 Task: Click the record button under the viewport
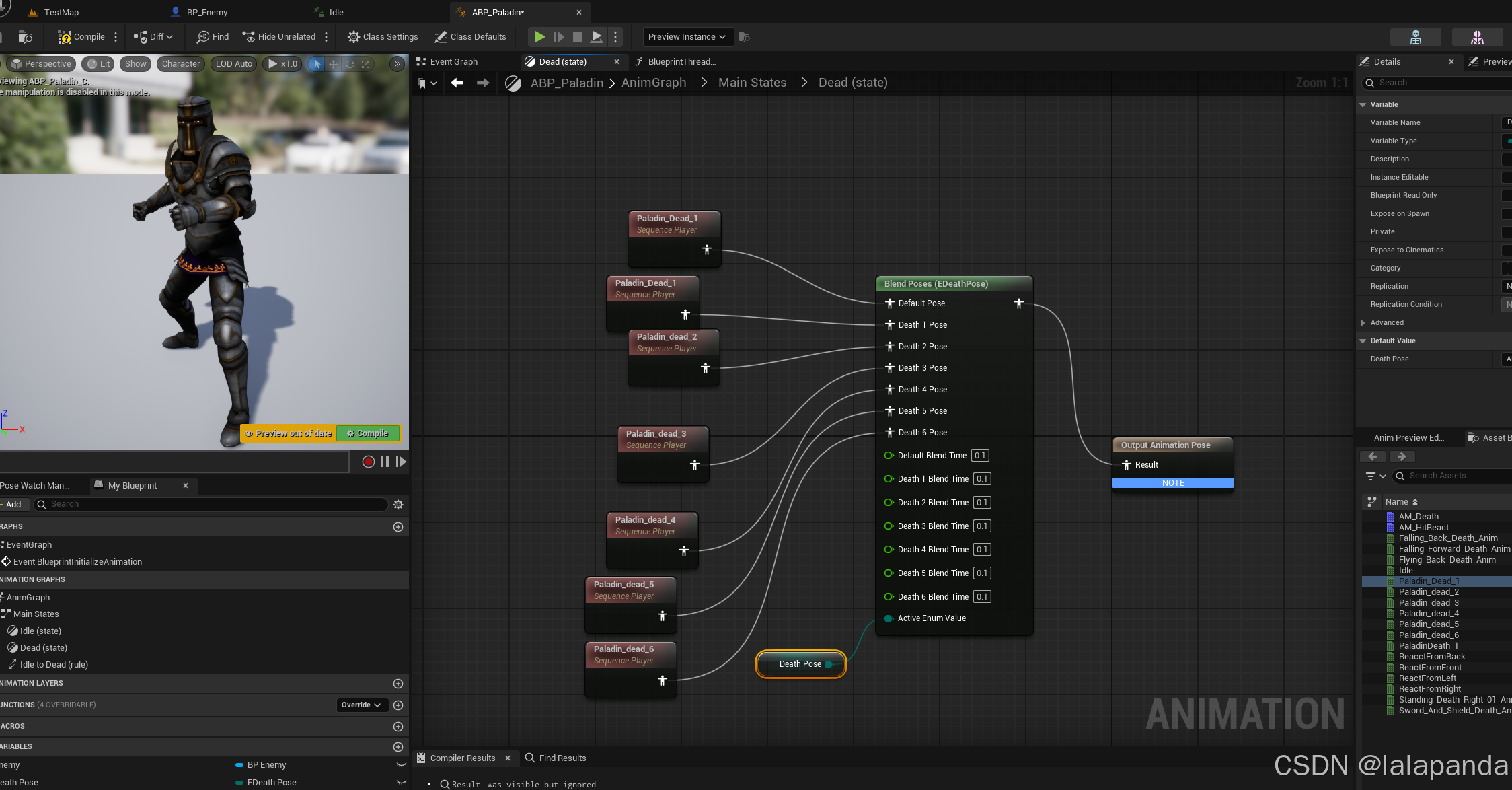tap(368, 462)
